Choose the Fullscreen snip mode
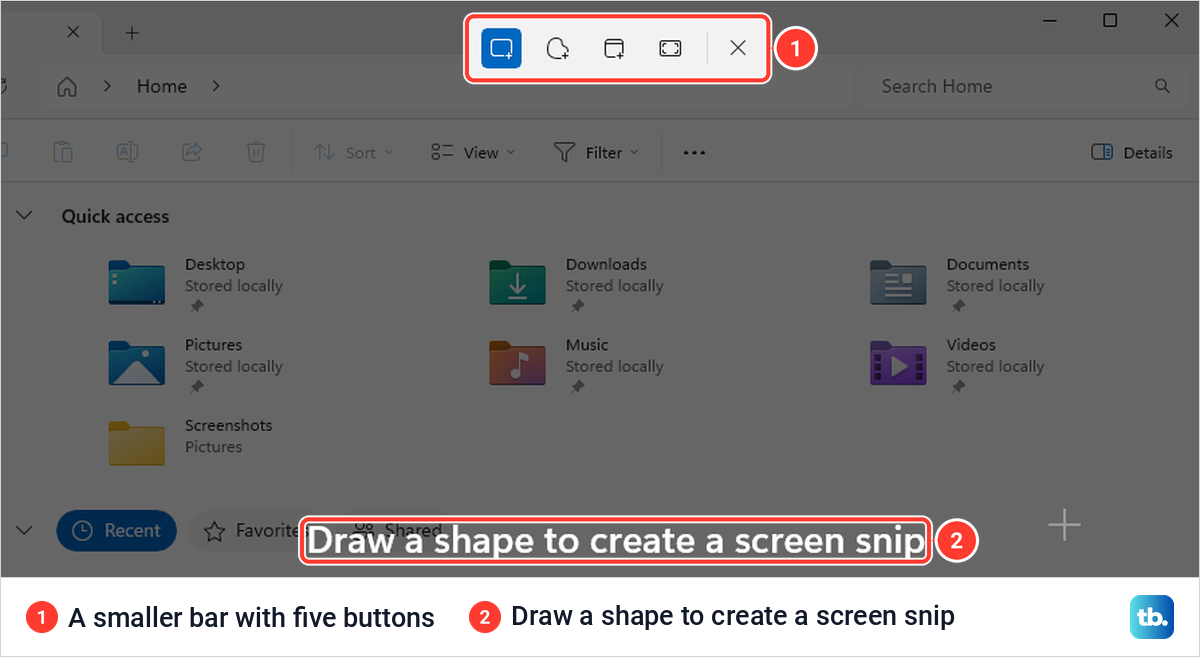This screenshot has width=1200, height=657. [x=670, y=48]
